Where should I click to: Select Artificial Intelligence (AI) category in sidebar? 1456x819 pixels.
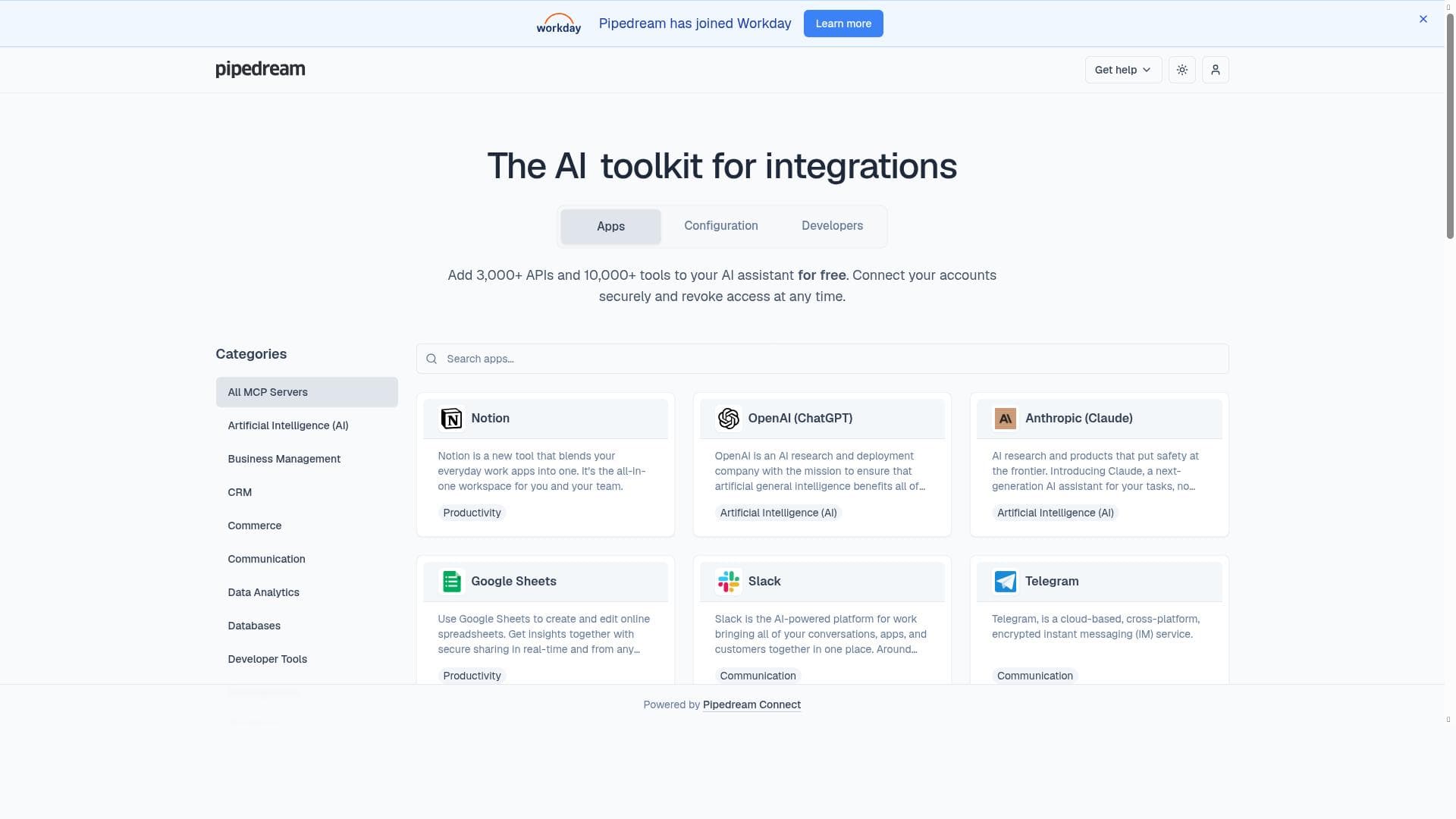tap(306, 425)
